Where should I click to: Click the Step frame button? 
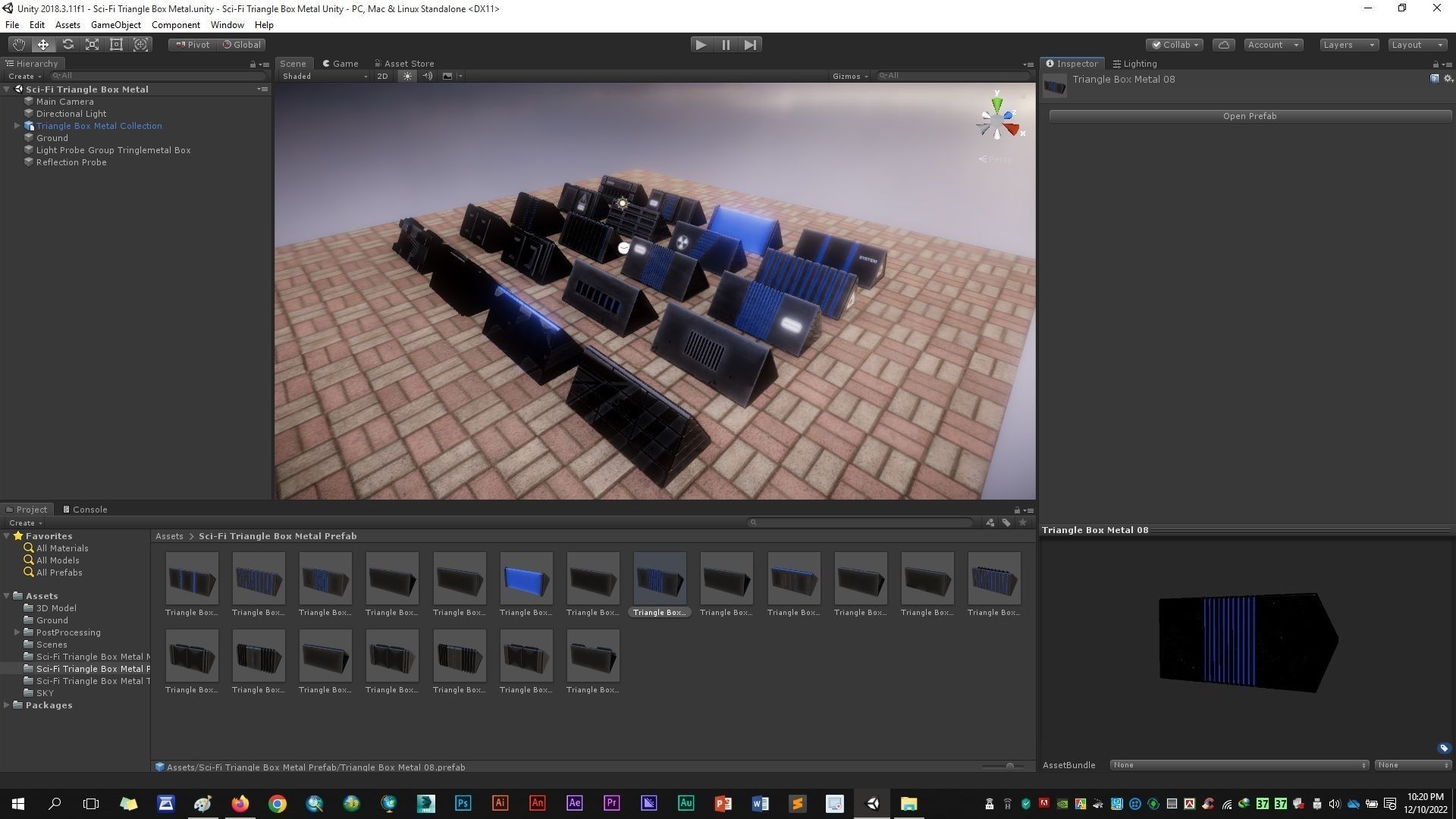pos(750,45)
